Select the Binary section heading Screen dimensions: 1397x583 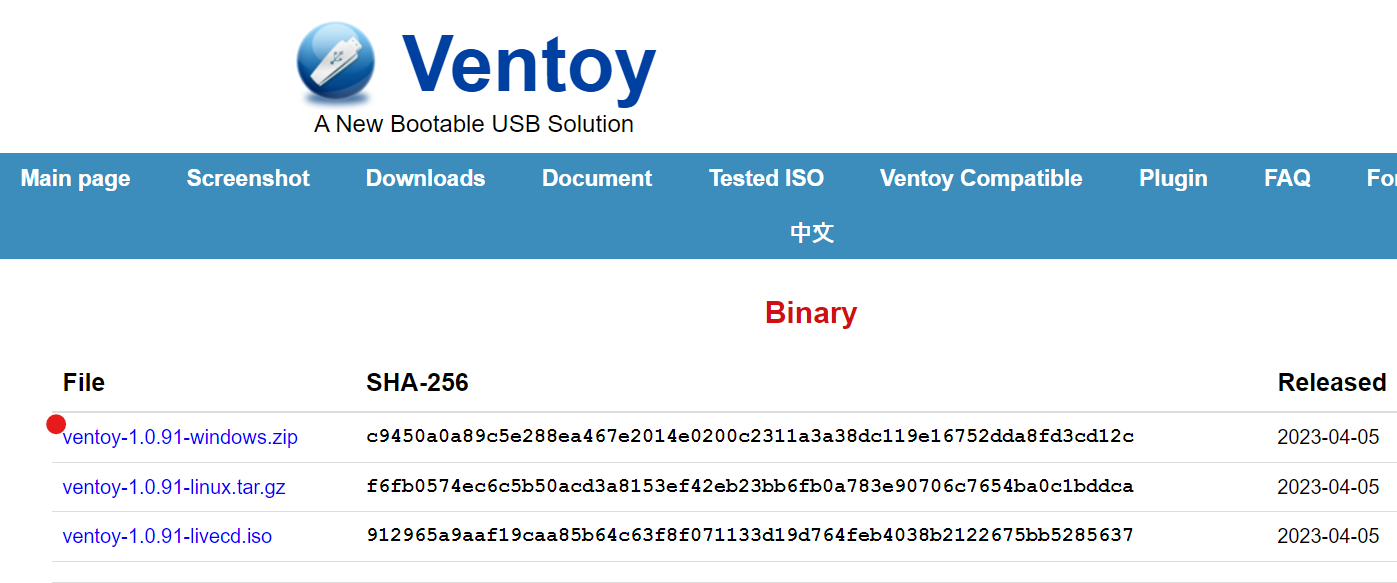(x=811, y=313)
